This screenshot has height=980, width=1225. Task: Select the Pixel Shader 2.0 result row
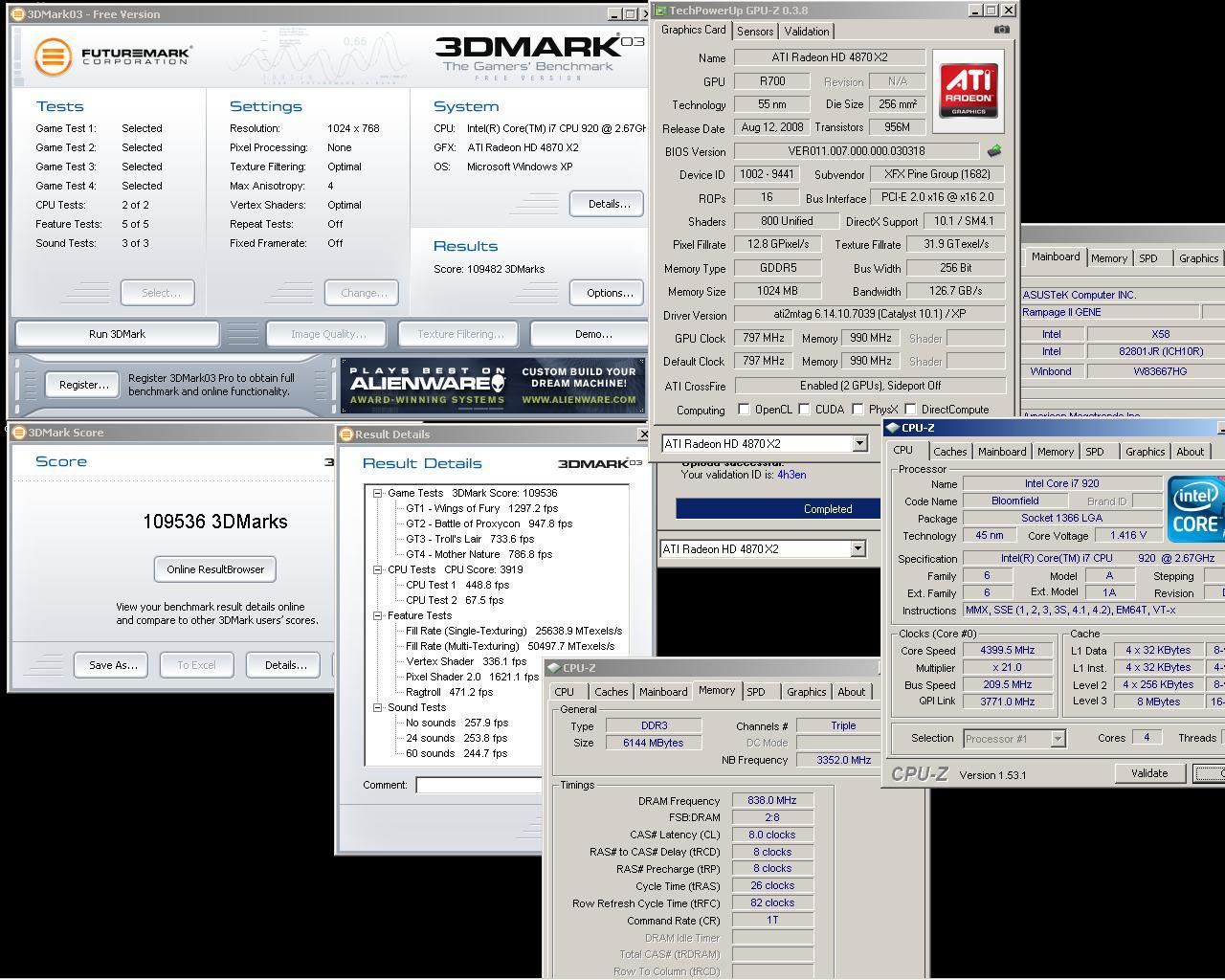tap(472, 677)
